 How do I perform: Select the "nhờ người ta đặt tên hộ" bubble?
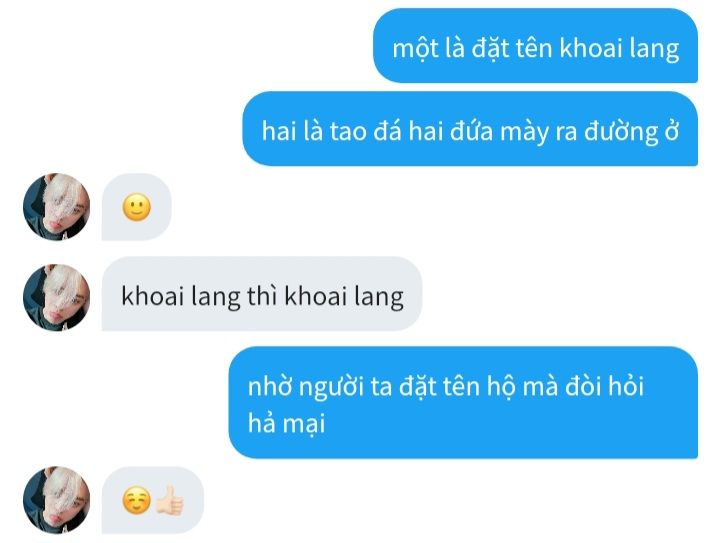(463, 403)
